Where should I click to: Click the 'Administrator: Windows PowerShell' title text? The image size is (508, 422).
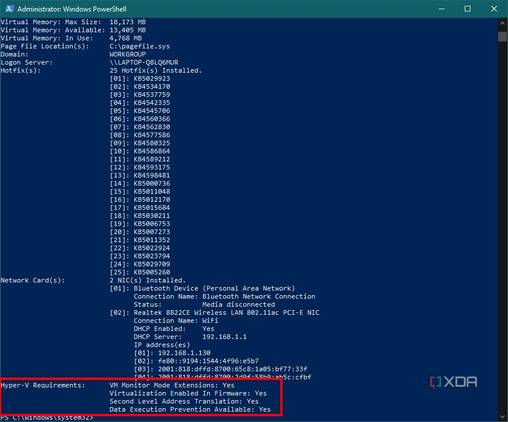click(72, 9)
